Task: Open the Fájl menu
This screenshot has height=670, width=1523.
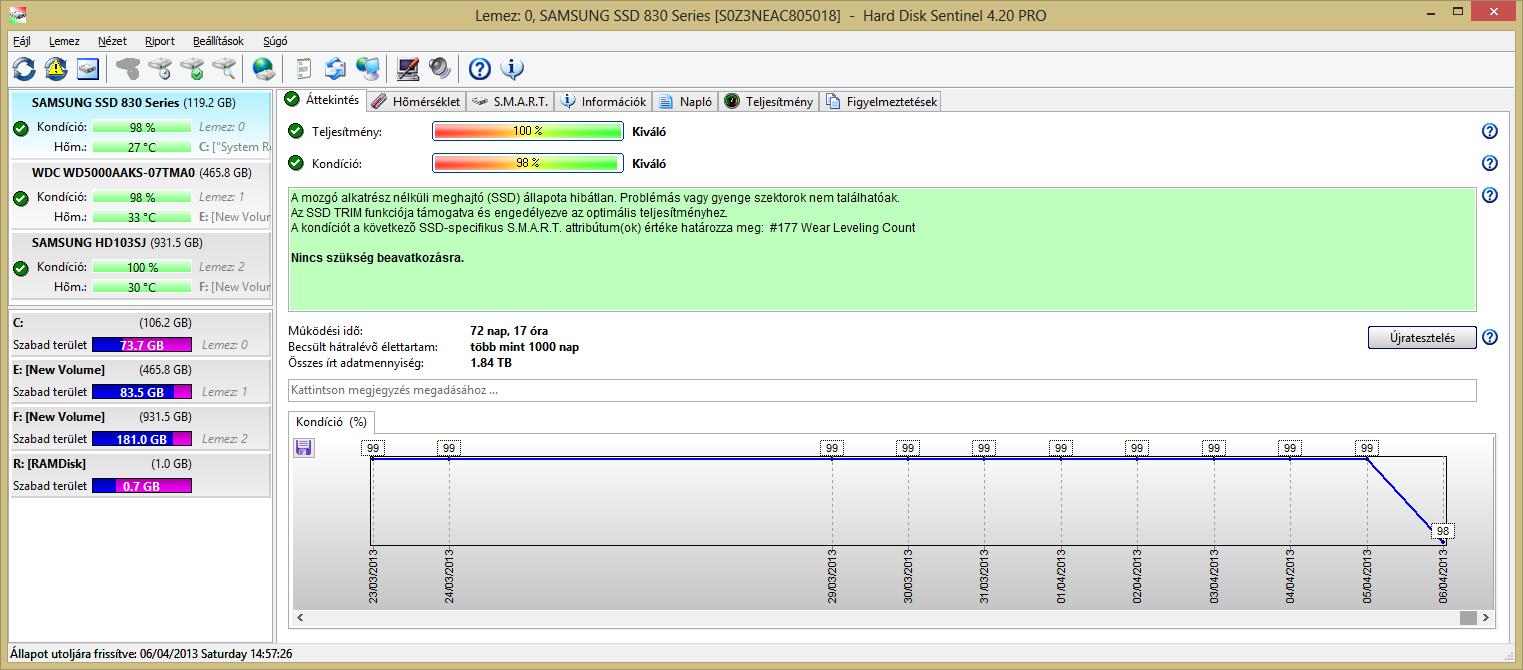Action: click(x=22, y=41)
